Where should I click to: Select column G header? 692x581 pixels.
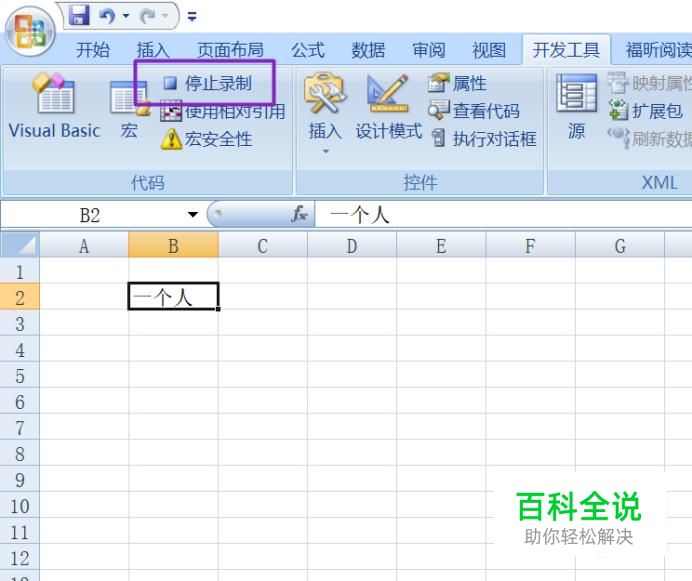point(620,245)
